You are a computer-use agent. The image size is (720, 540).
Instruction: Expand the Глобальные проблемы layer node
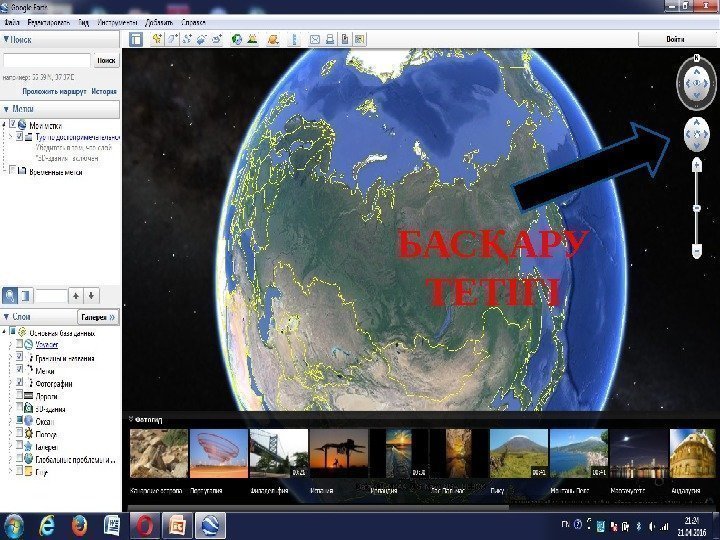pos(11,459)
